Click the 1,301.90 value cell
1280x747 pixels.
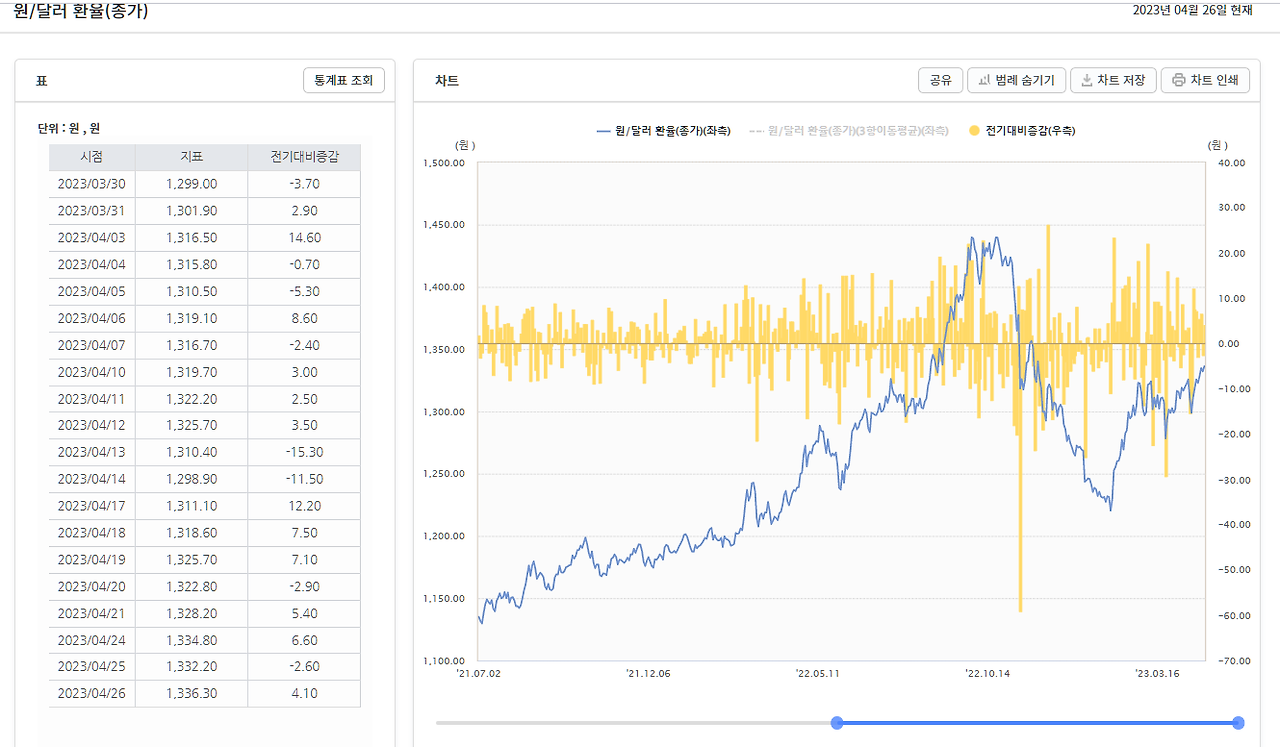coord(191,211)
